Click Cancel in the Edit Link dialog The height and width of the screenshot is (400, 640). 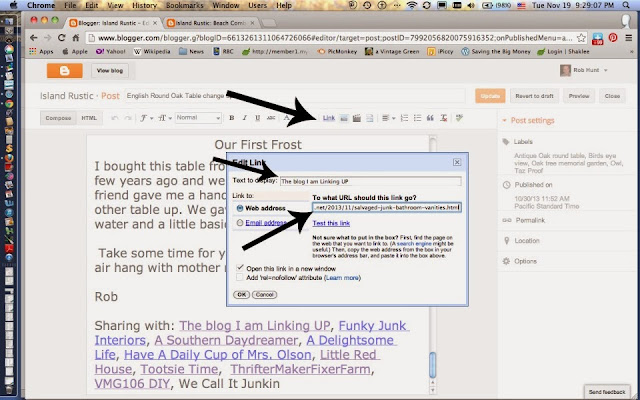point(264,294)
